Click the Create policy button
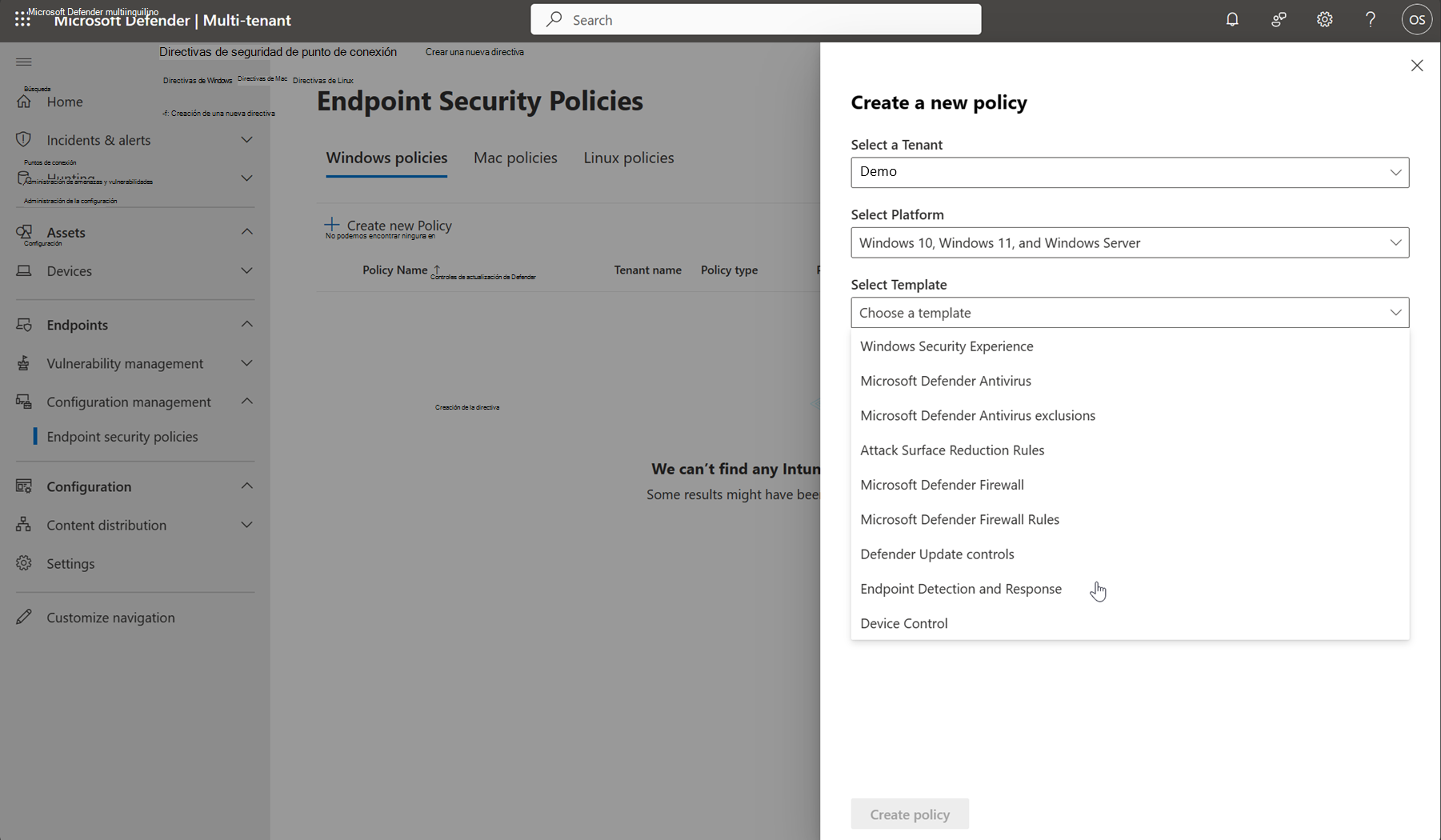The height and width of the screenshot is (840, 1441). click(x=910, y=814)
